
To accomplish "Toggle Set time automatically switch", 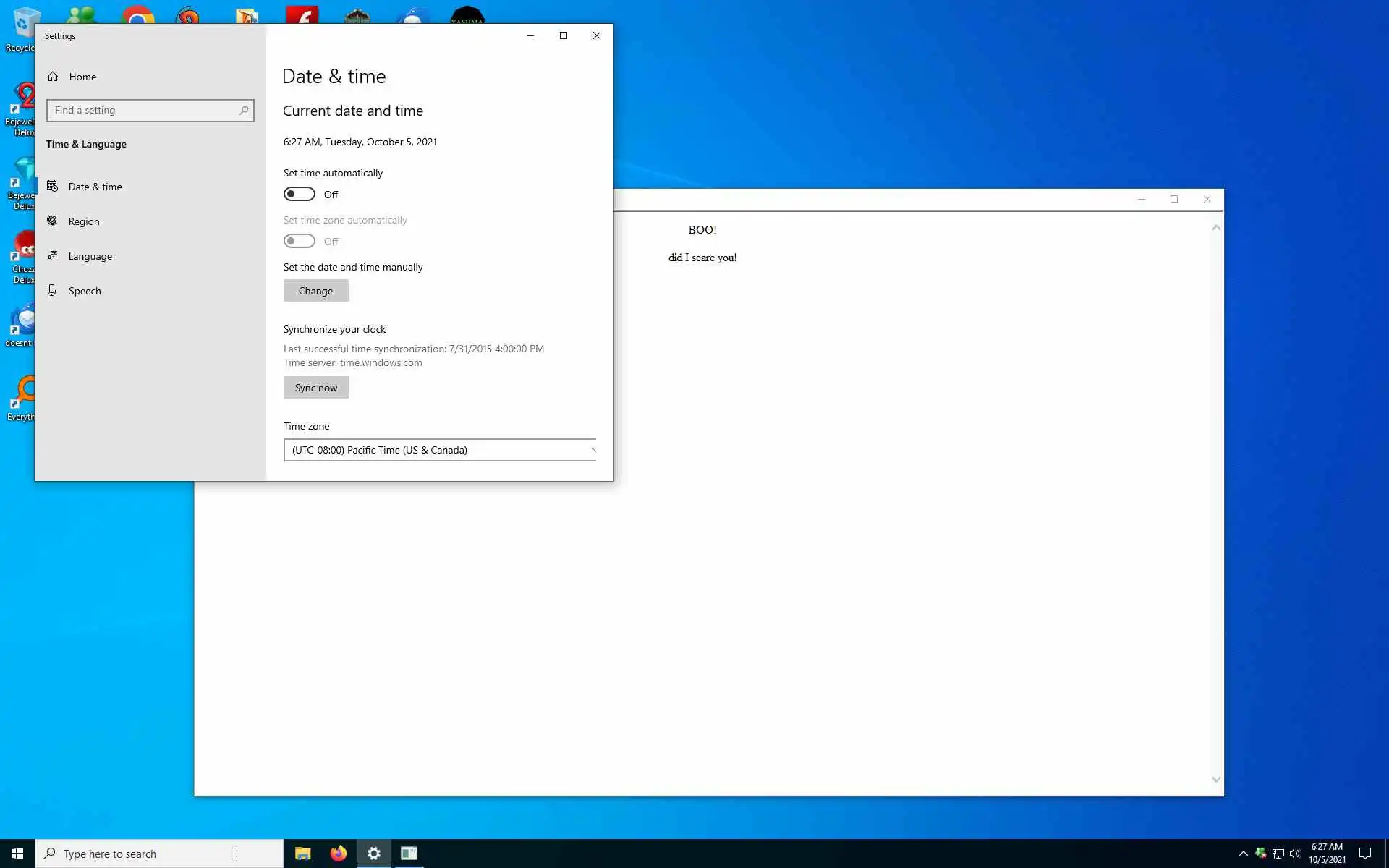I will [x=299, y=194].
